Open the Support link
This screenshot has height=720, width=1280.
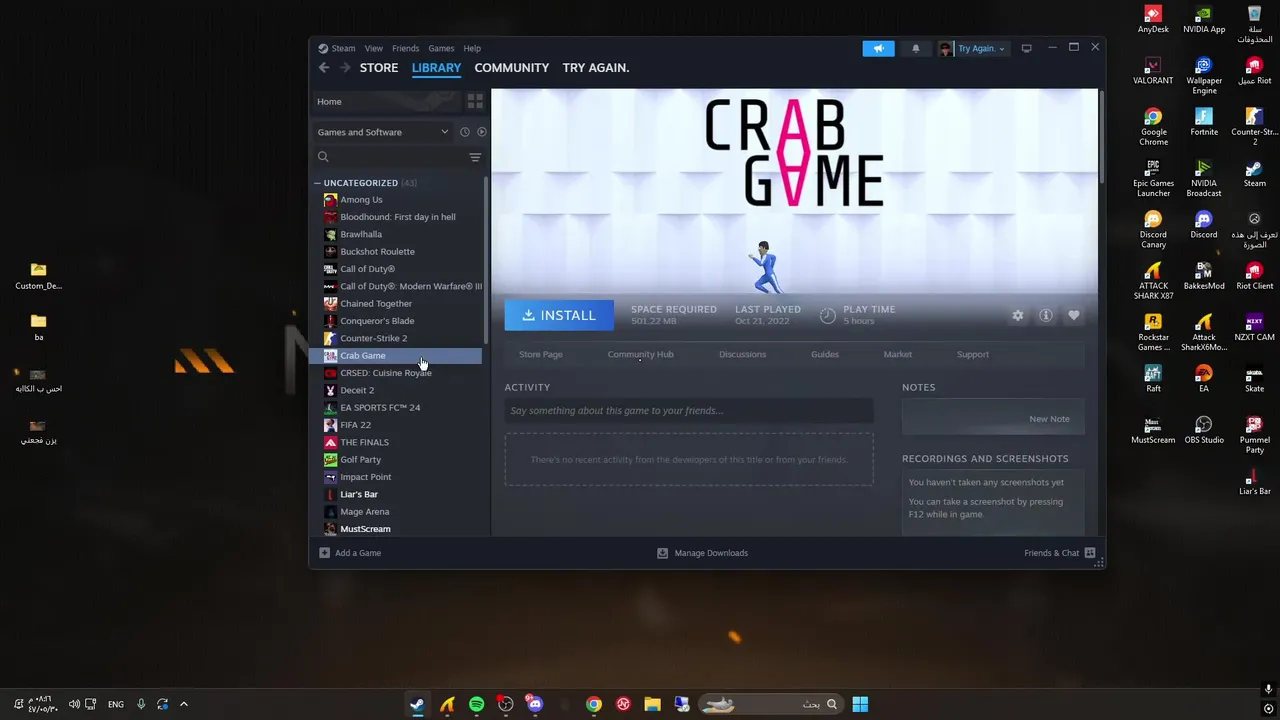click(x=972, y=354)
